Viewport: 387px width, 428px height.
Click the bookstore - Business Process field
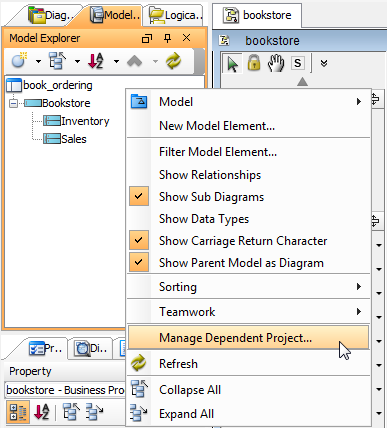[65, 390]
